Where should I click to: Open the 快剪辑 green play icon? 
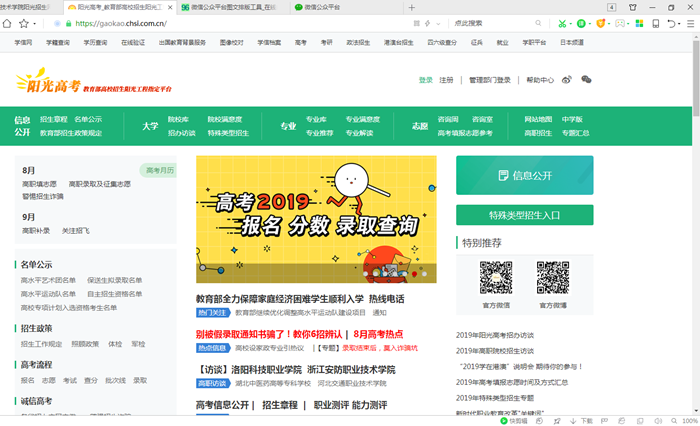[504, 421]
